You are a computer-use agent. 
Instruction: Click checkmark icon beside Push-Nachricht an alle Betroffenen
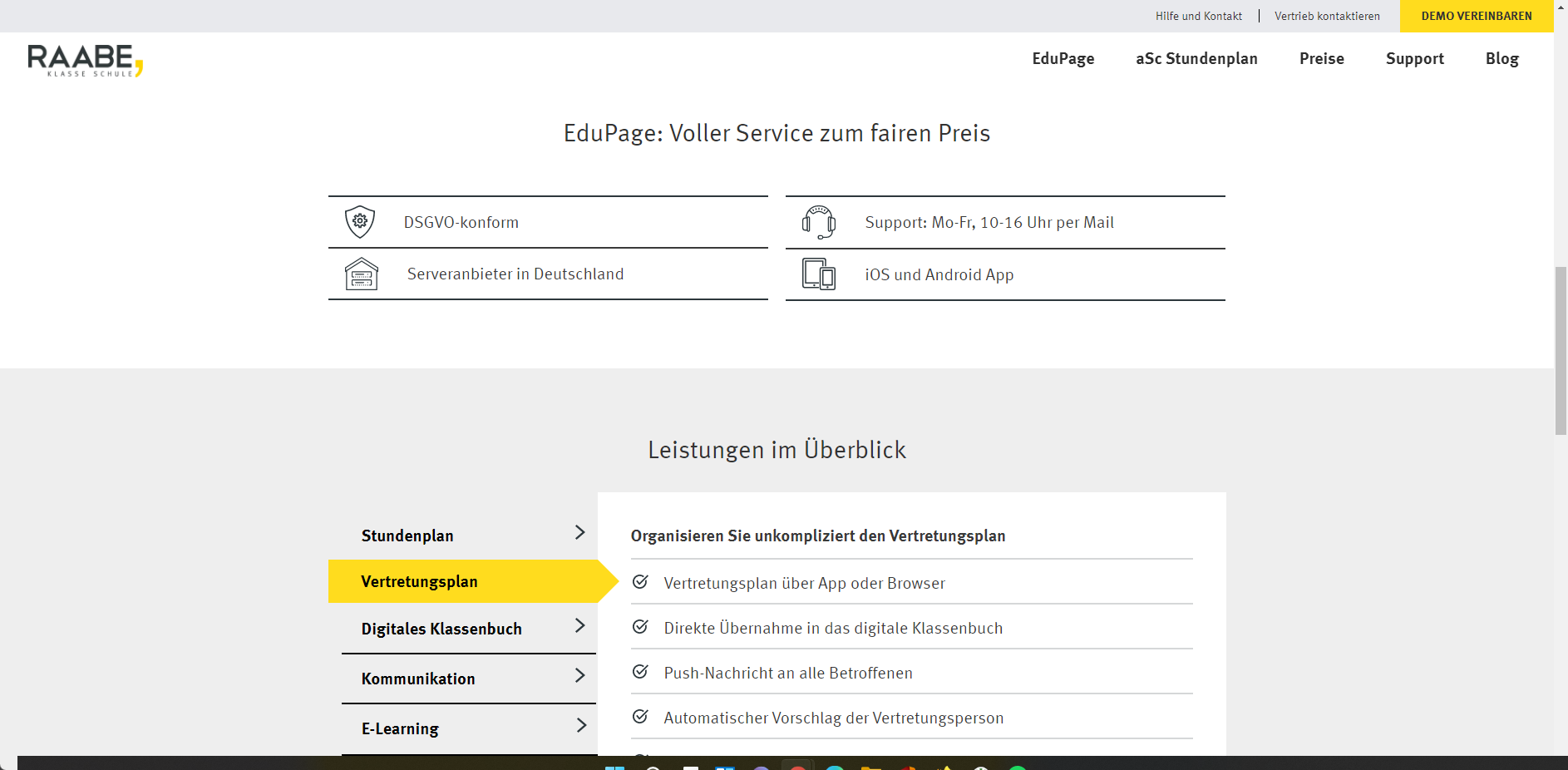[640, 672]
